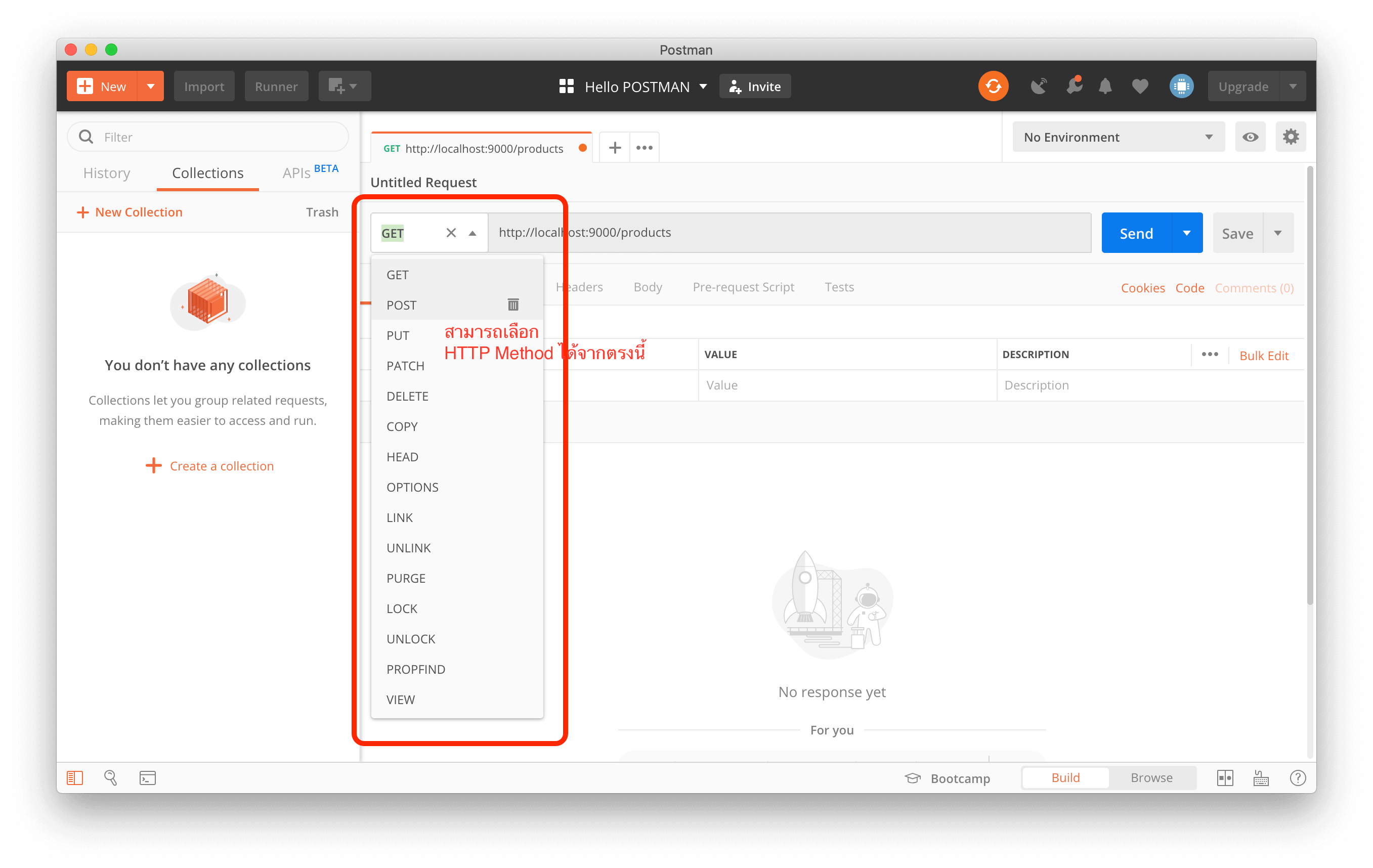Click the filter search magnifier icon
Viewport: 1373px width, 868px height.
click(x=86, y=137)
